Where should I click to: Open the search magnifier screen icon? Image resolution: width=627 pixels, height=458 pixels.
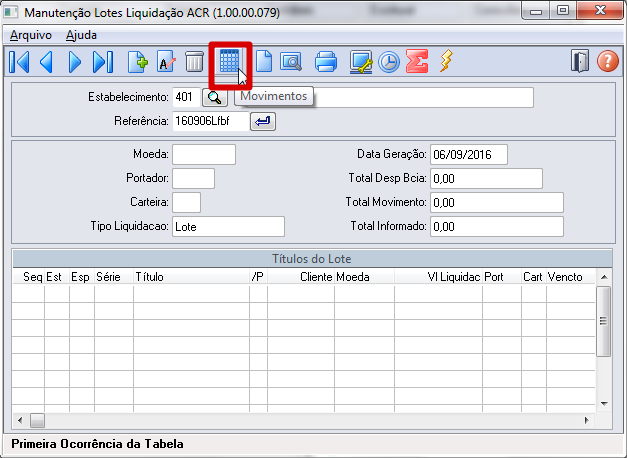(291, 62)
